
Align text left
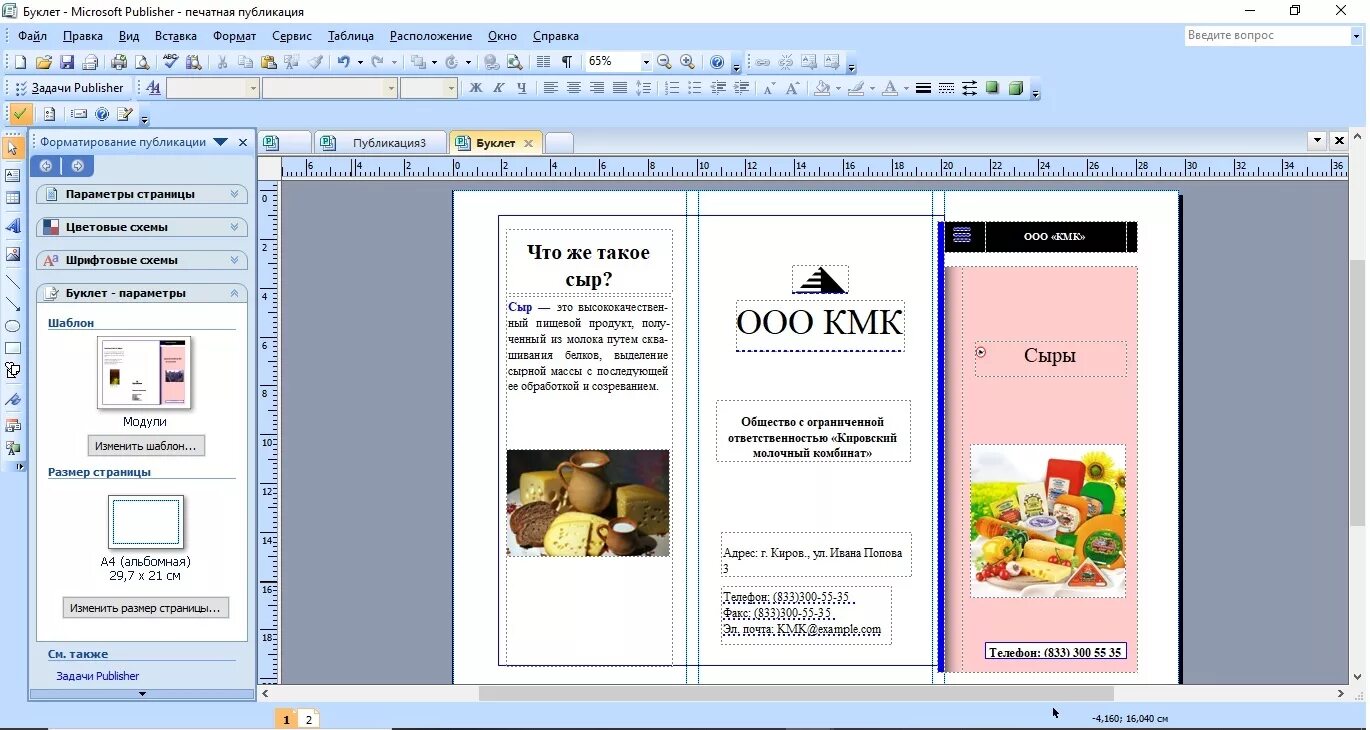point(550,88)
